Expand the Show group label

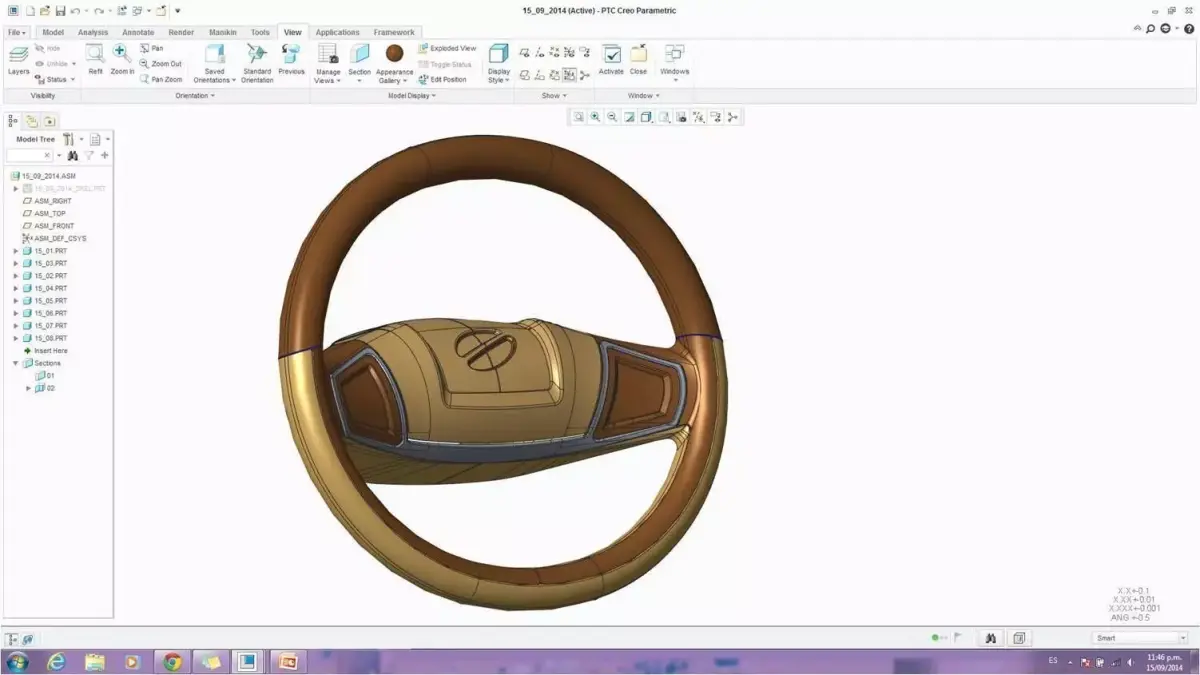(x=553, y=96)
